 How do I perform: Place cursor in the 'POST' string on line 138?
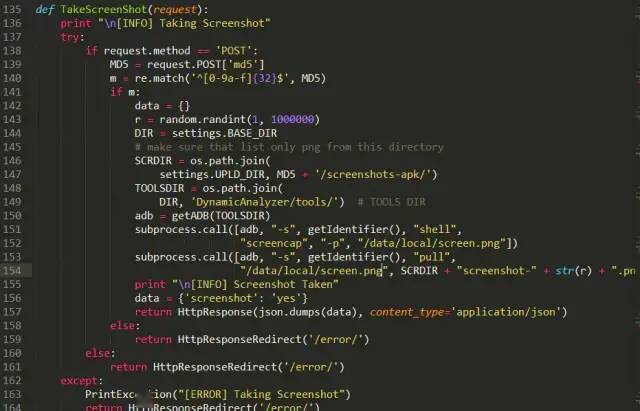[x=234, y=51]
